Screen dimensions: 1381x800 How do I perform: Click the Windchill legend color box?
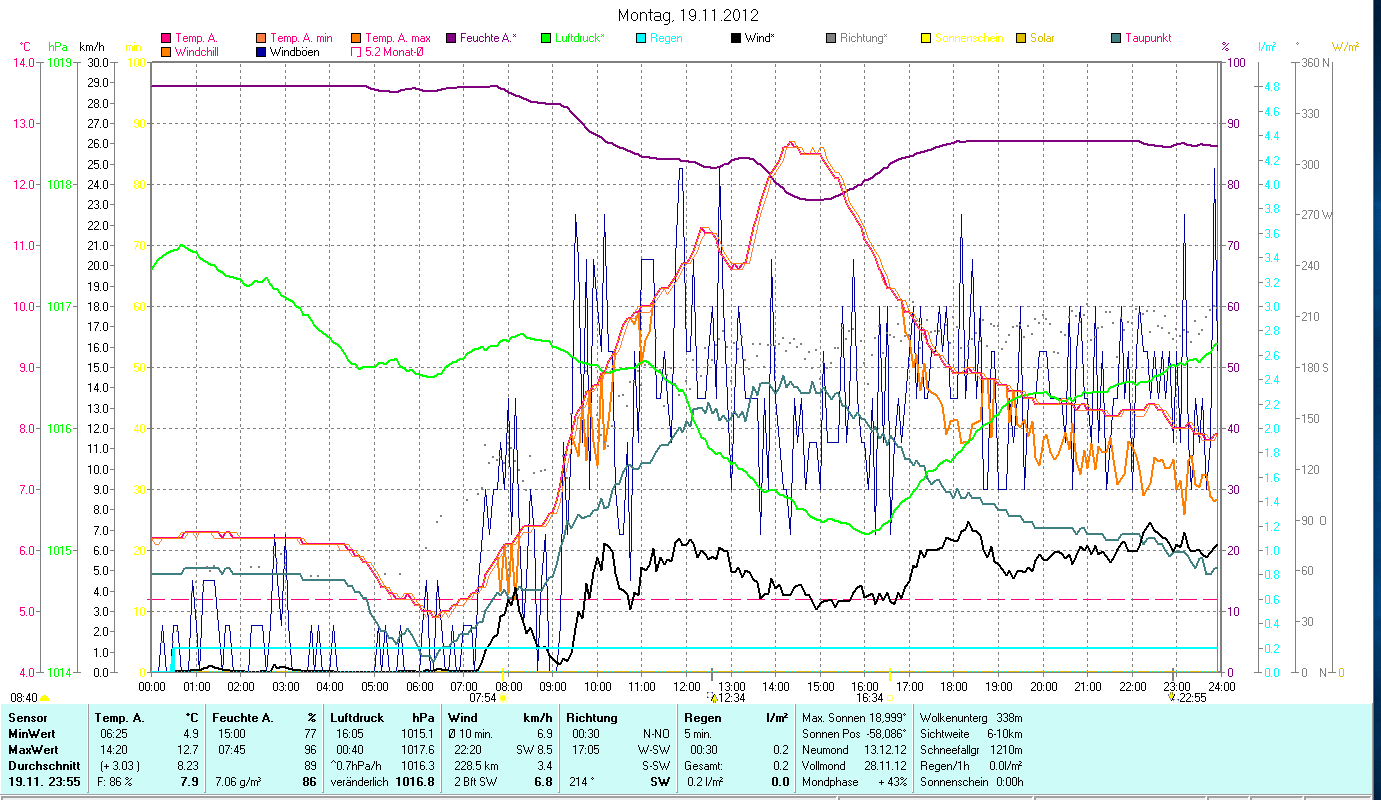[x=166, y=52]
